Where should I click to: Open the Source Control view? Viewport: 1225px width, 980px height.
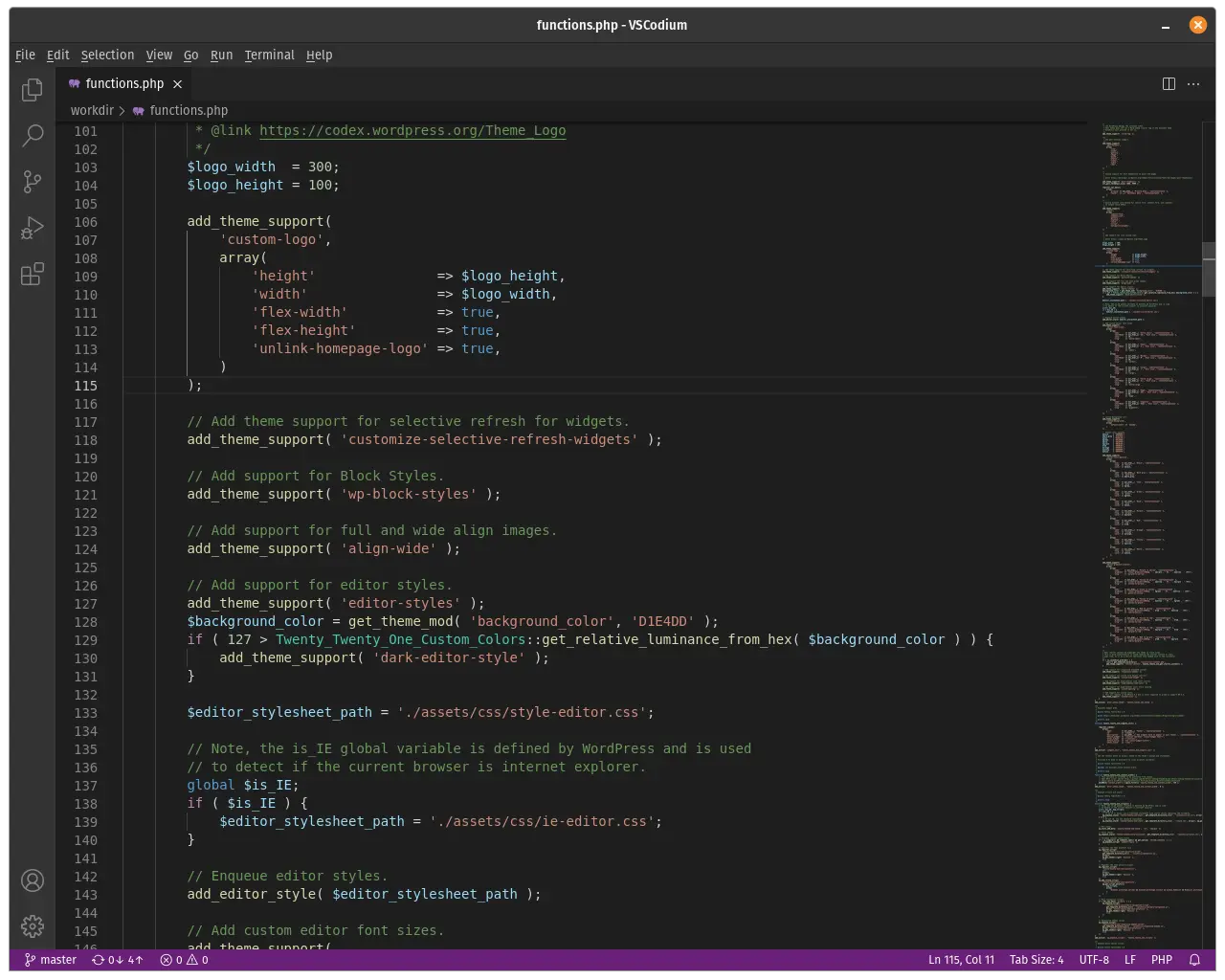click(33, 181)
